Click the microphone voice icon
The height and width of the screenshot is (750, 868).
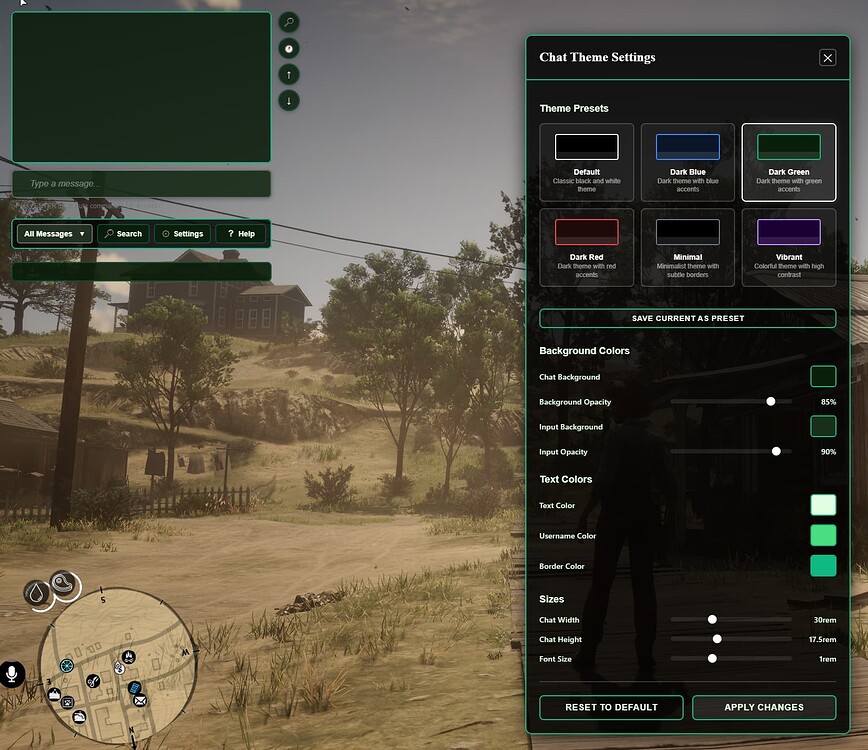tap(11, 674)
